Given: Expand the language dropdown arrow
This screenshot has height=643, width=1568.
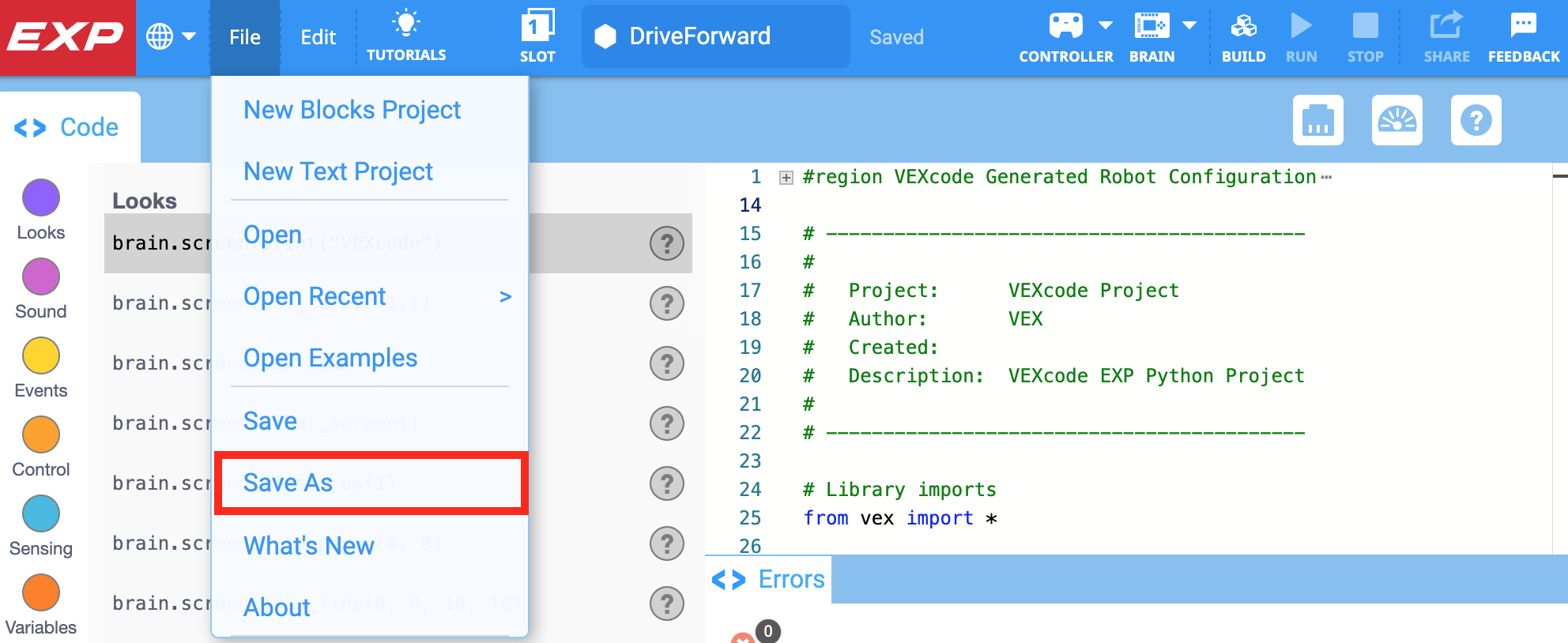Looking at the screenshot, I should point(189,36).
